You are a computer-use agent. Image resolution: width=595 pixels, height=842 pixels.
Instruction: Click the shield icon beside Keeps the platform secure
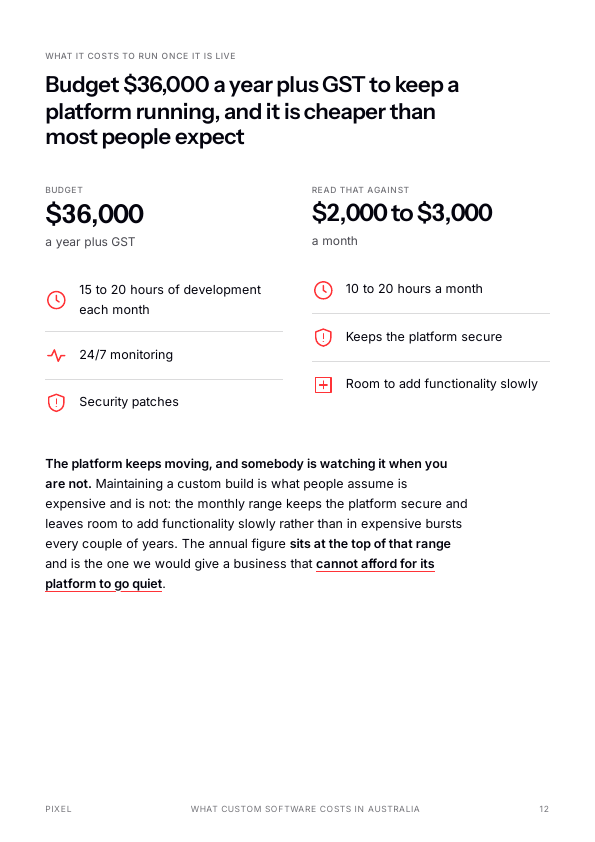(323, 337)
